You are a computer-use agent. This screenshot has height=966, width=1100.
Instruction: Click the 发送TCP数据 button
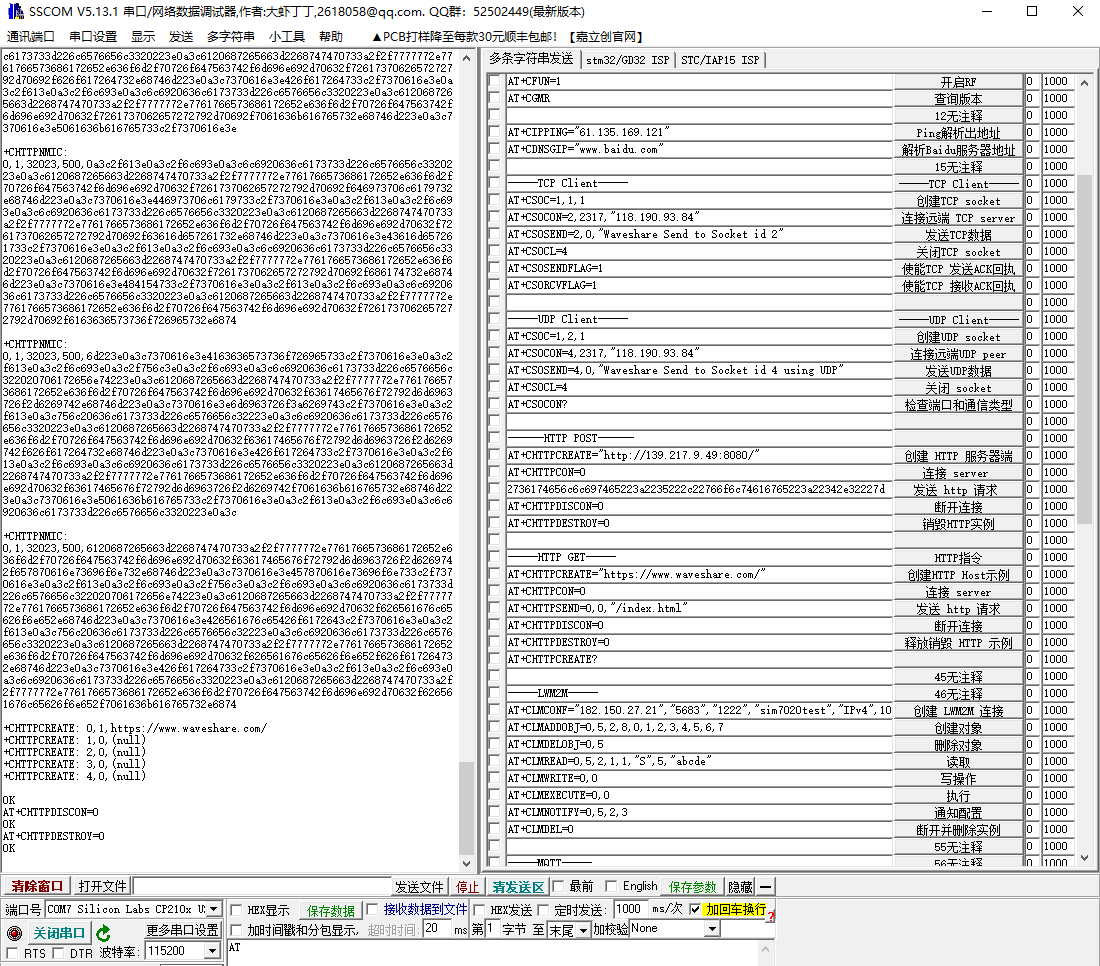point(958,234)
